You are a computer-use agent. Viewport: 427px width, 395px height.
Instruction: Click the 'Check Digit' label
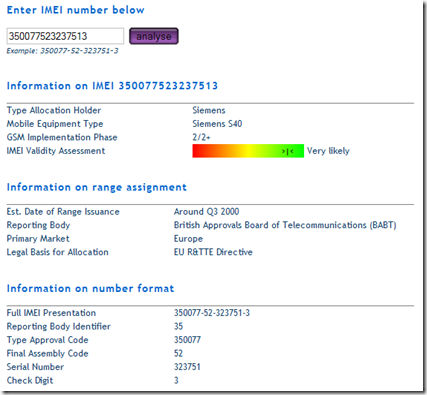click(30, 380)
